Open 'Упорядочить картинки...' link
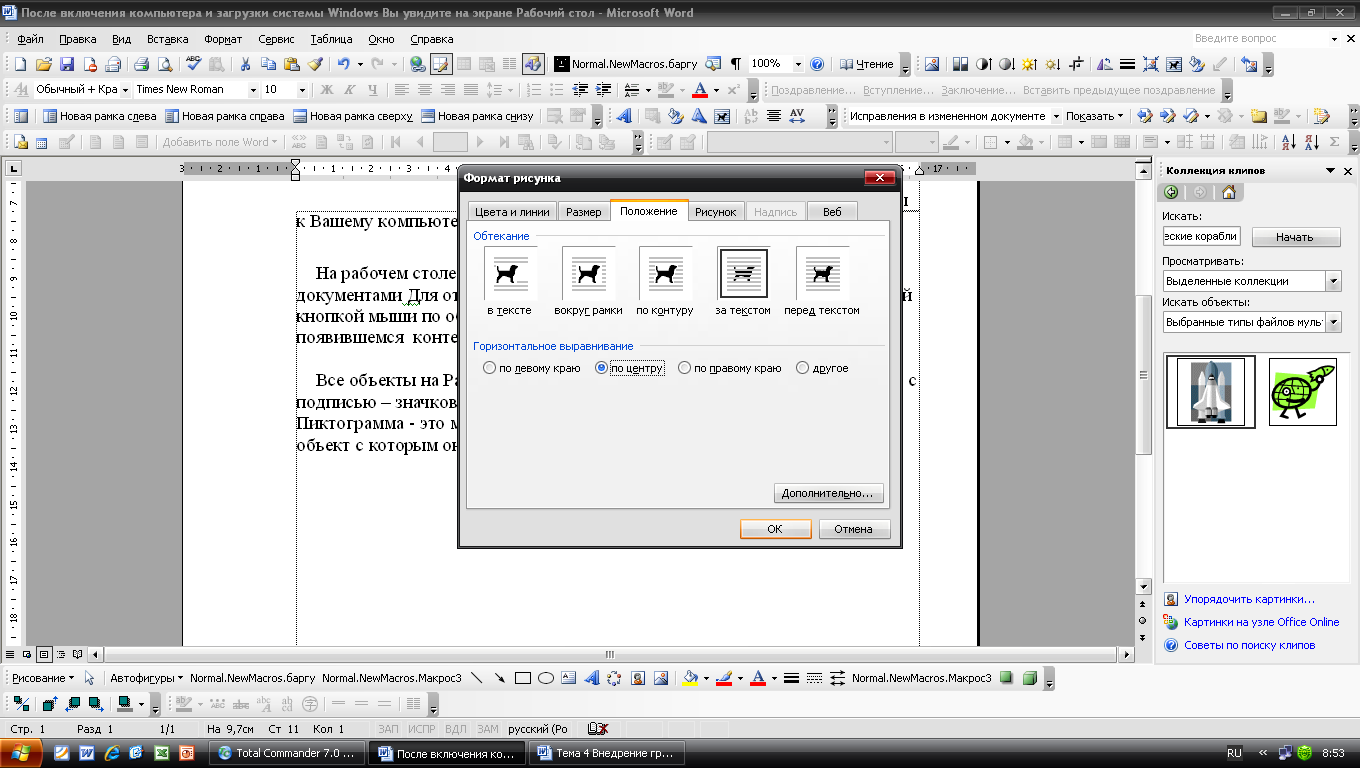 pos(1249,599)
